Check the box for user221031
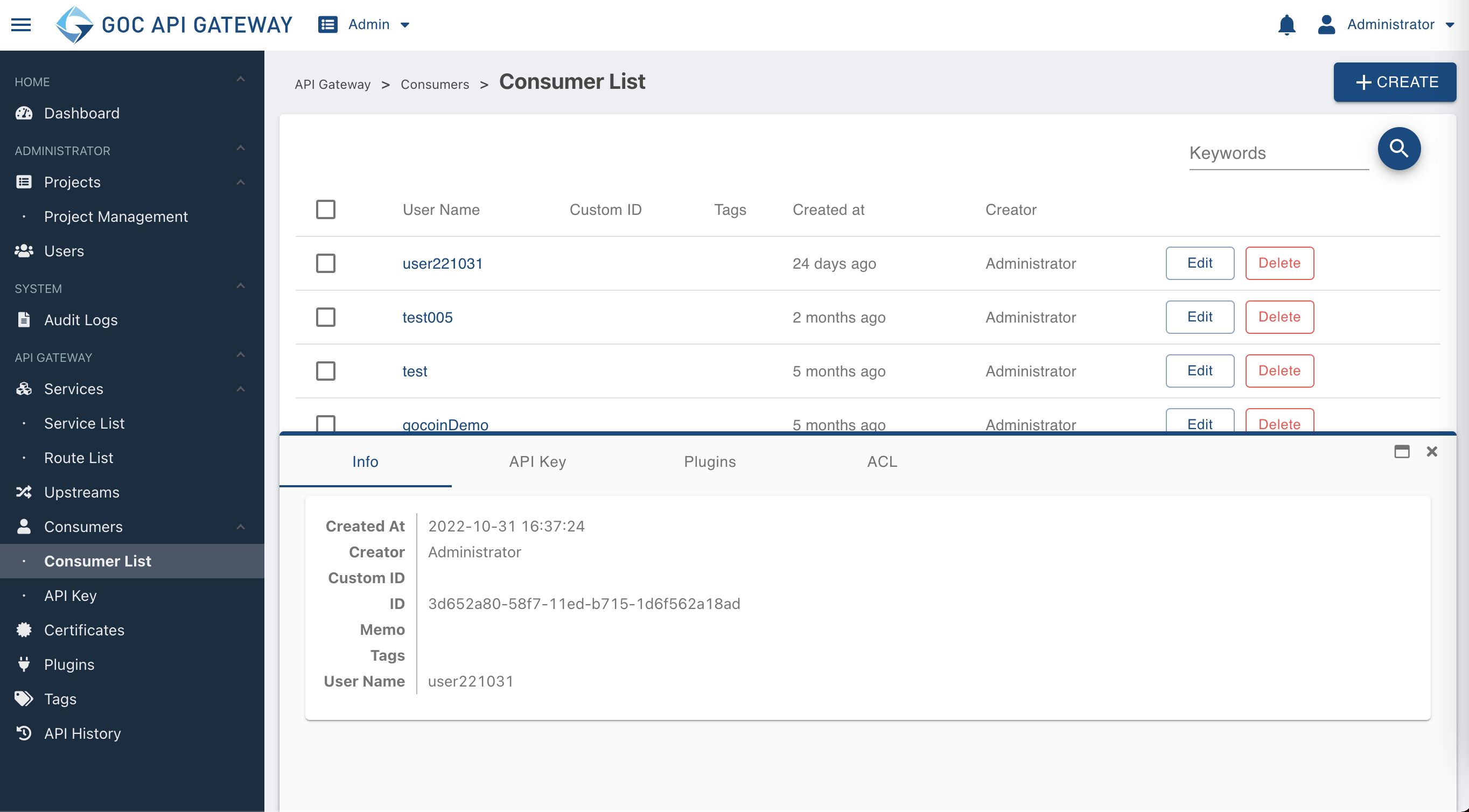Image resolution: width=1469 pixels, height=812 pixels. (326, 263)
